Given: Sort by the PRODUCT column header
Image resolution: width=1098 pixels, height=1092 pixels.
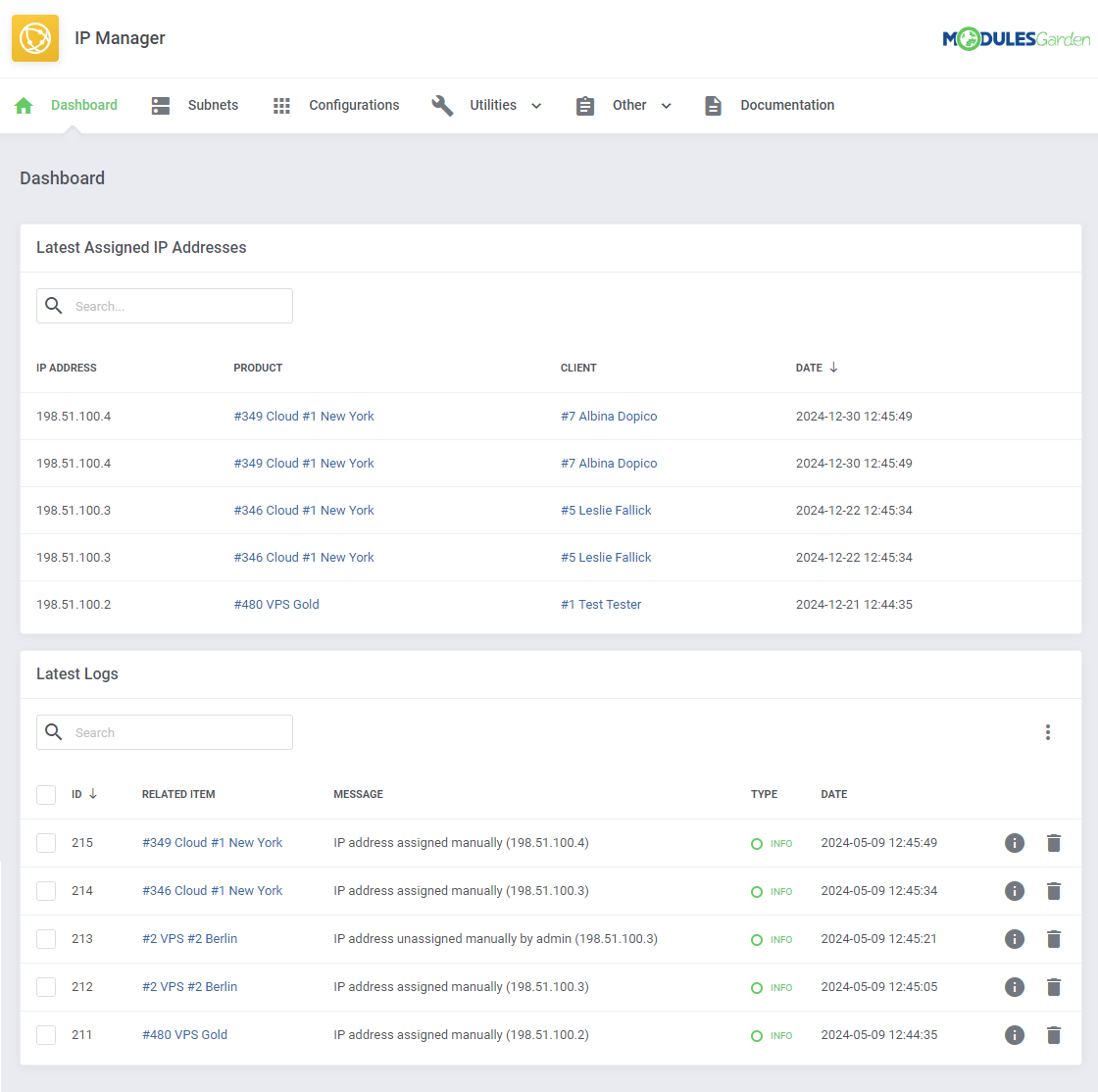Looking at the screenshot, I should (258, 368).
